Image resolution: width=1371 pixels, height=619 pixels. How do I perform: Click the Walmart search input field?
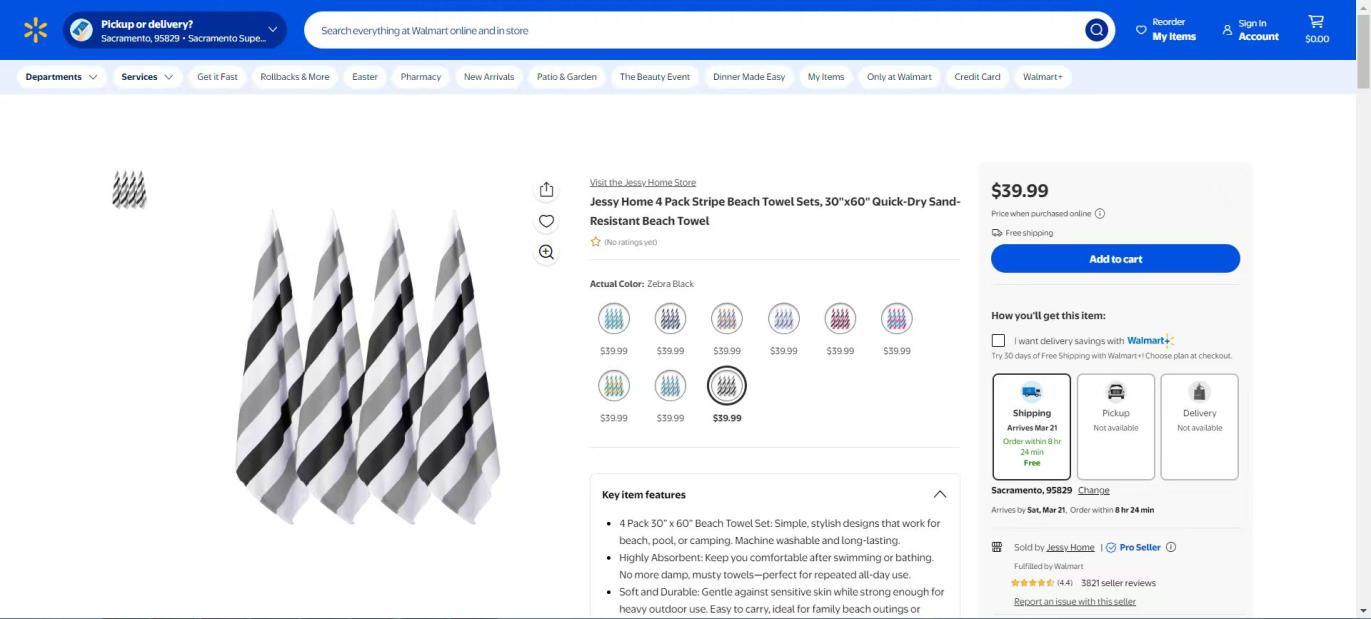(690, 30)
